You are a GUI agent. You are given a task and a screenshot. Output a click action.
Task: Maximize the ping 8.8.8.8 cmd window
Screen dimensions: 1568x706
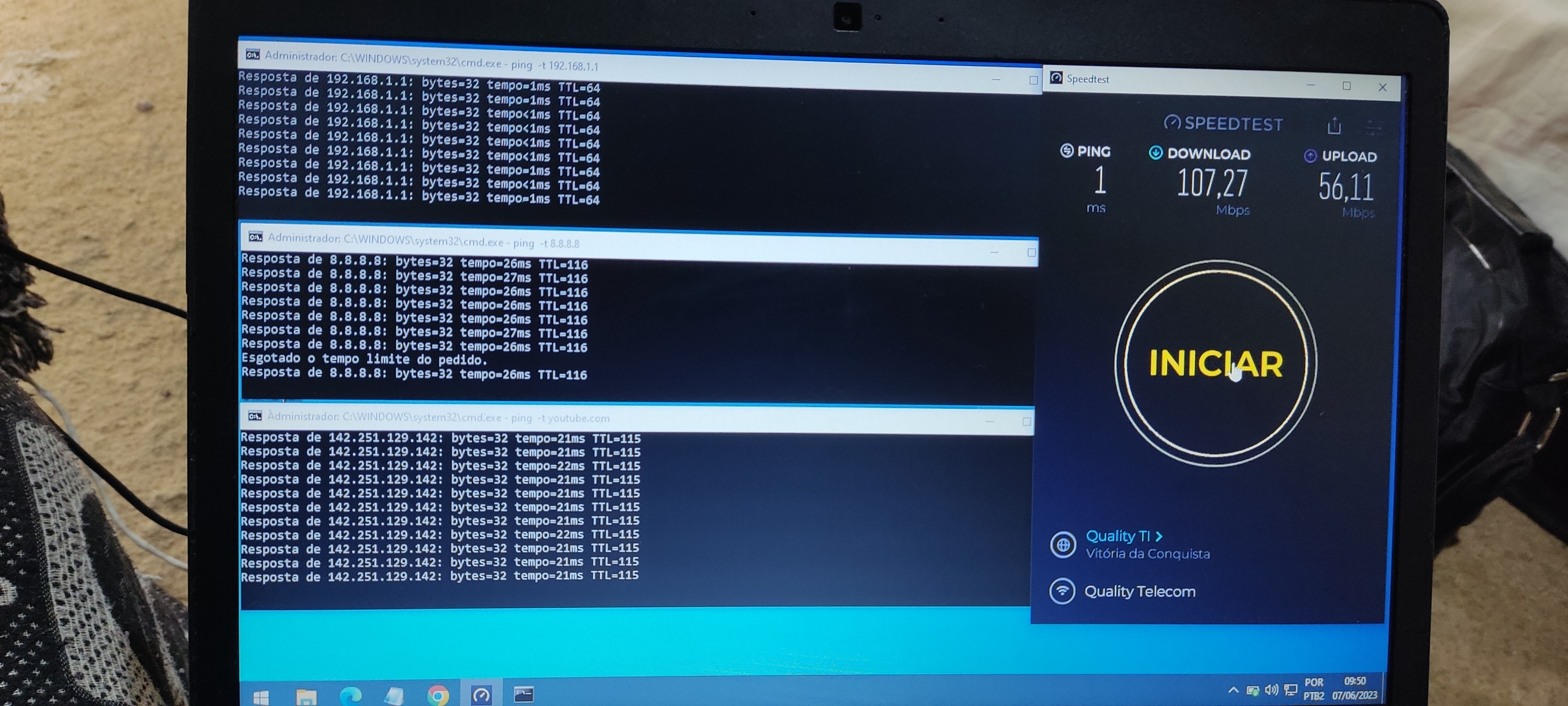click(1031, 252)
